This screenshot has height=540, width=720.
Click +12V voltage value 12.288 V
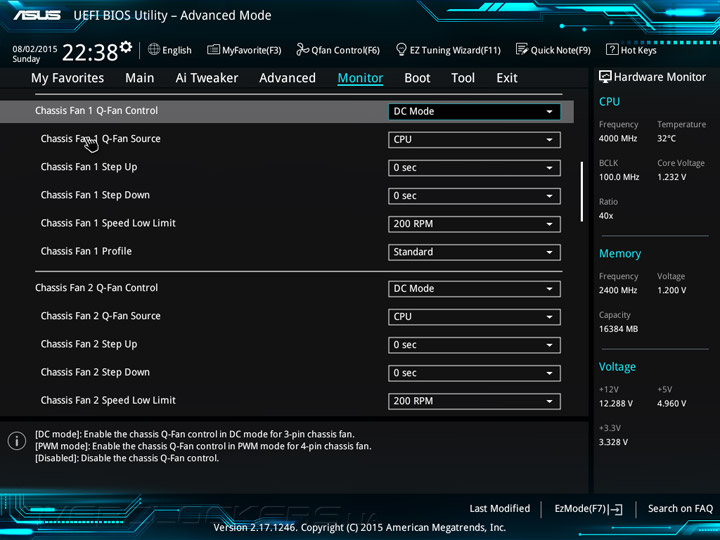616,403
